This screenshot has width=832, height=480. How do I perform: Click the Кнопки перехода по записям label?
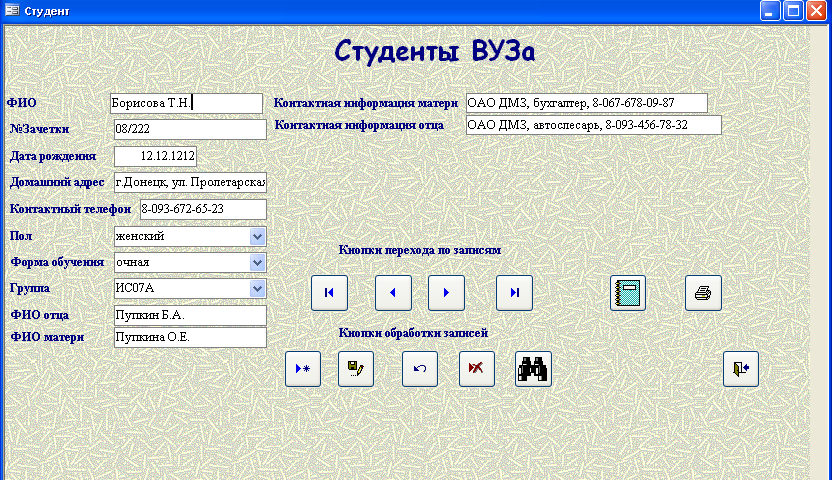pos(420,250)
